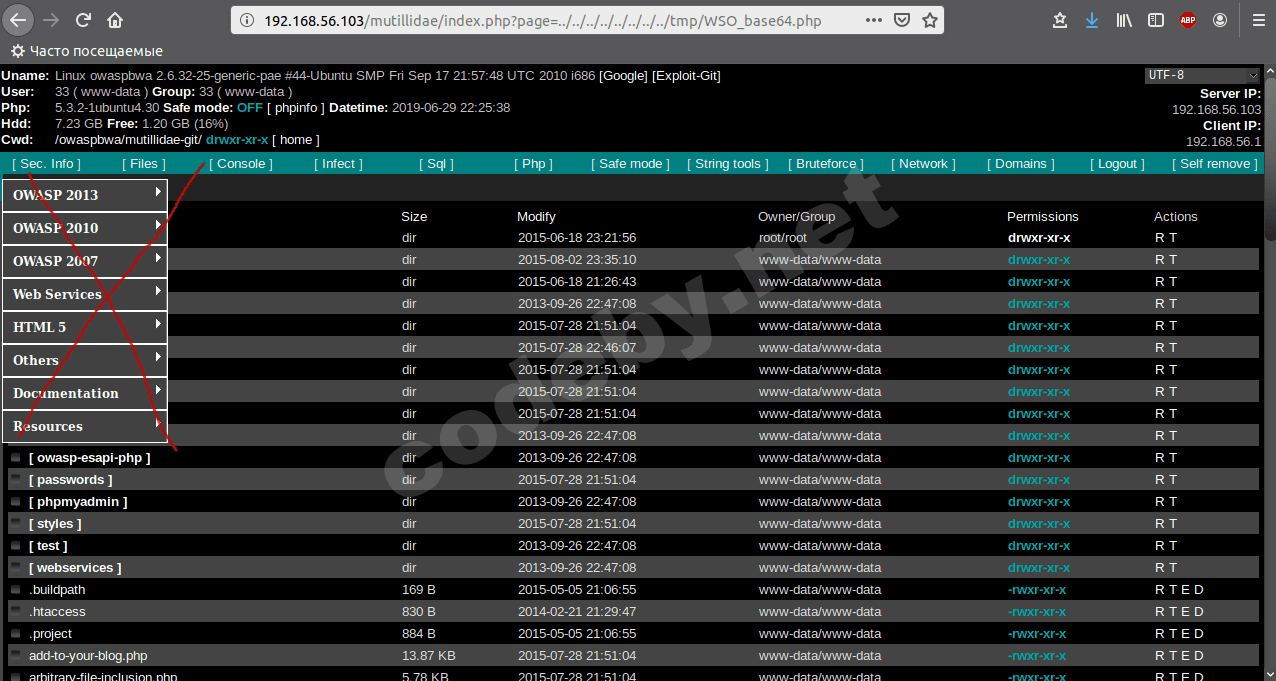Open the Php section
Screen dimensions: 1276x681
click(533, 164)
